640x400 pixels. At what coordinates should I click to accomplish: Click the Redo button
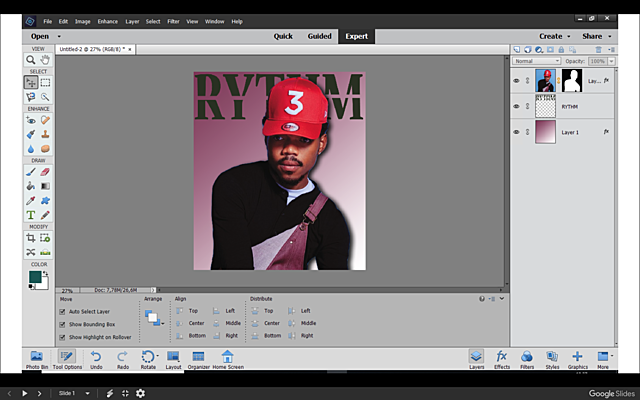tap(122, 360)
